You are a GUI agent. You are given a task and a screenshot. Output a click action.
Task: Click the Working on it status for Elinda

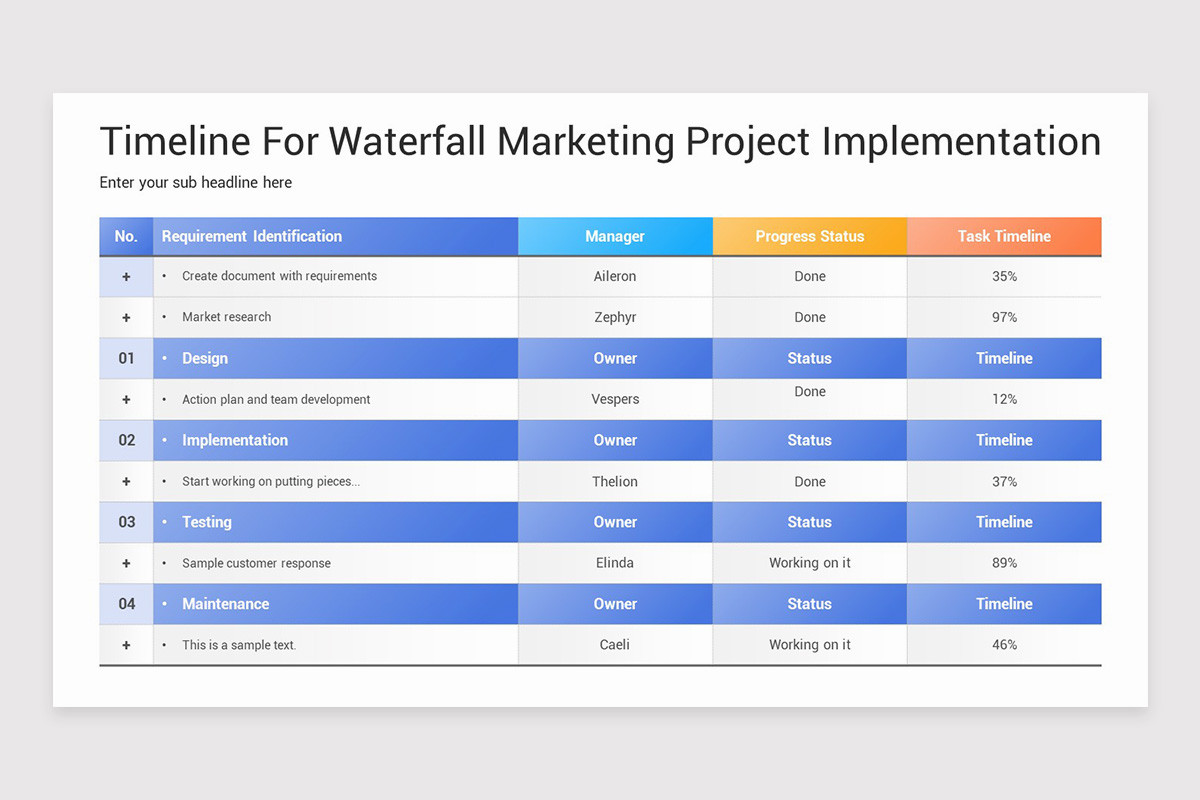[809, 563]
